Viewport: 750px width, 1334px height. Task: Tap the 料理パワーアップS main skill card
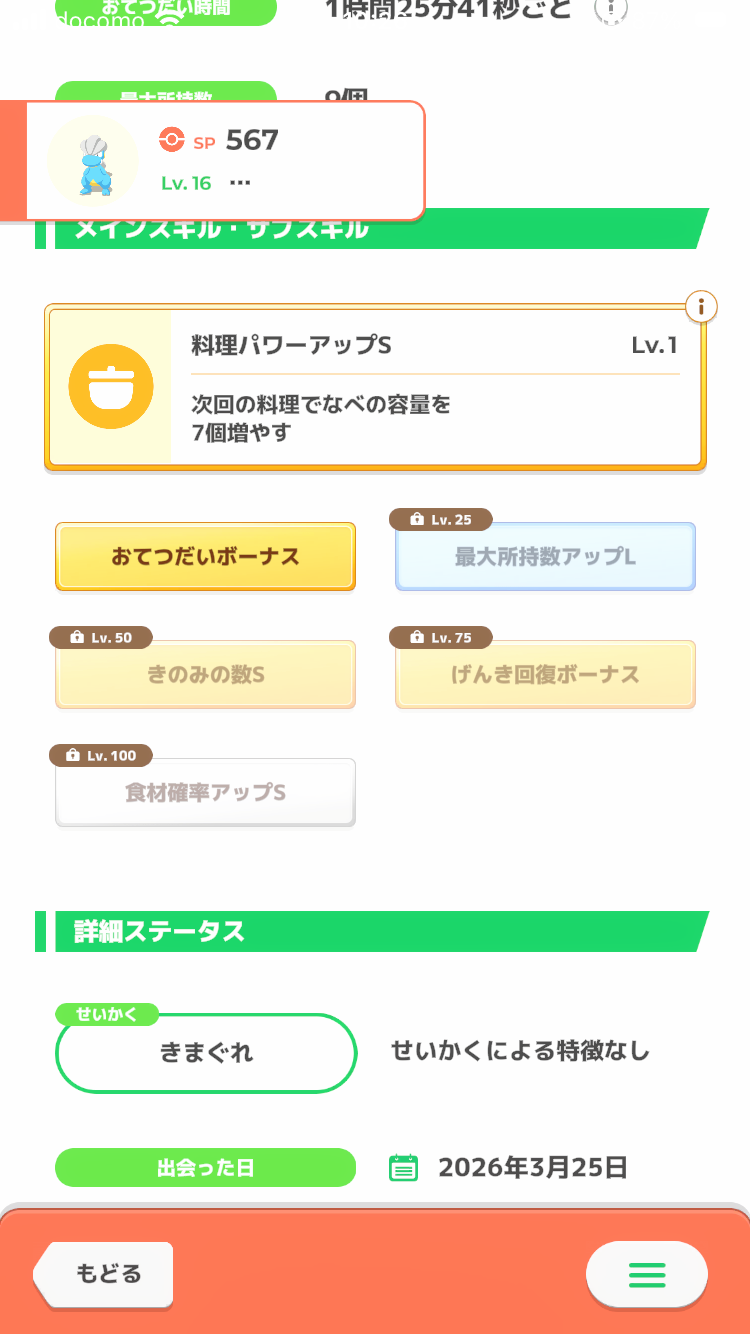pyautogui.click(x=435, y=388)
